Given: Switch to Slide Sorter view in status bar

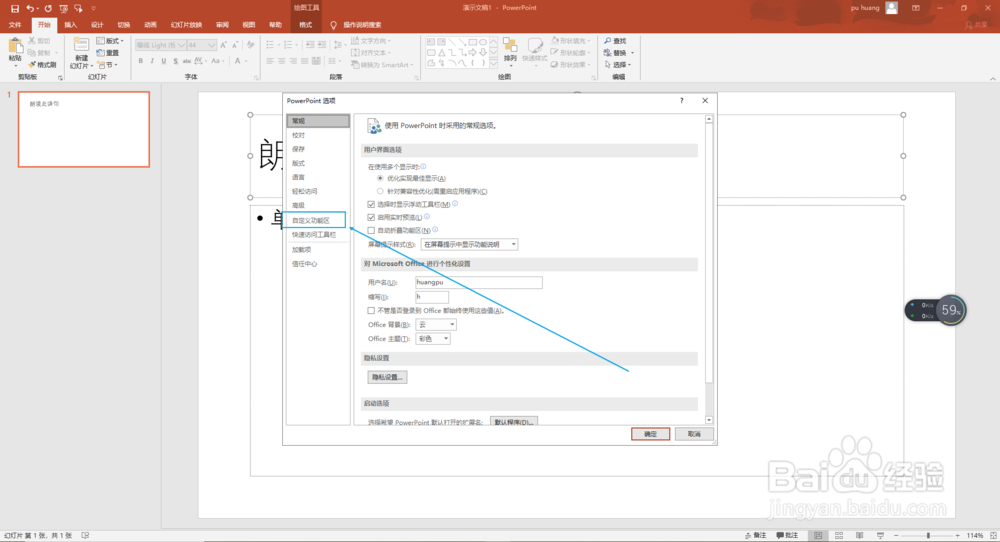Looking at the screenshot, I should [839, 536].
